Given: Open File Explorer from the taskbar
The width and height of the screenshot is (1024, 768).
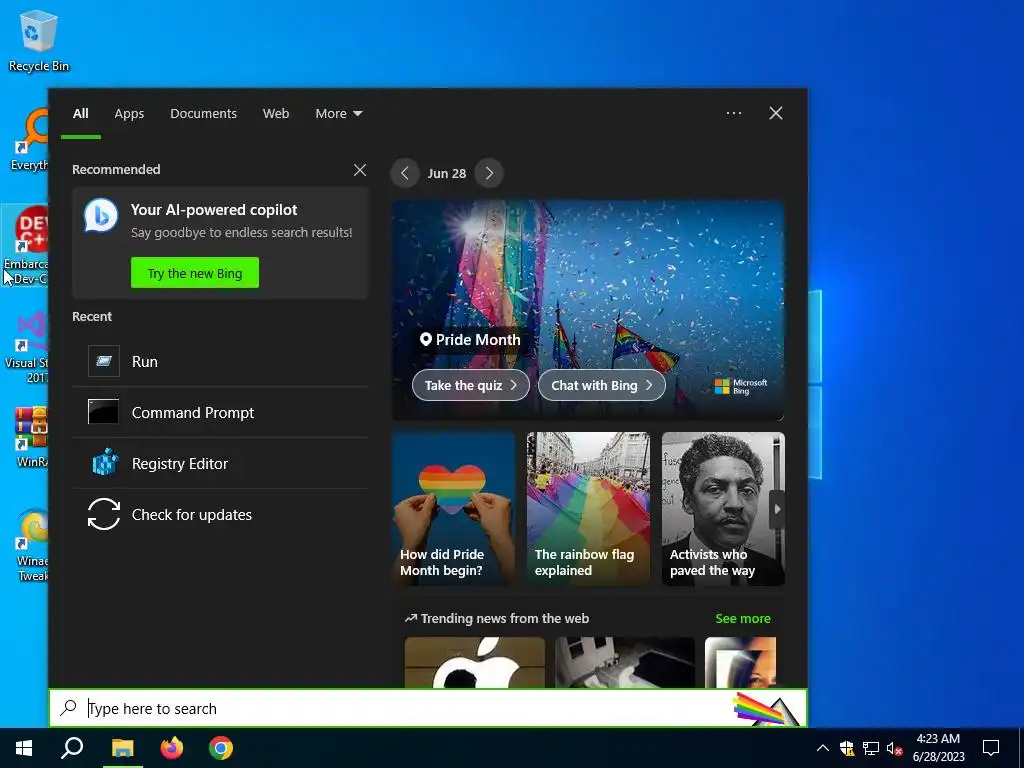Looking at the screenshot, I should pyautogui.click(x=122, y=748).
